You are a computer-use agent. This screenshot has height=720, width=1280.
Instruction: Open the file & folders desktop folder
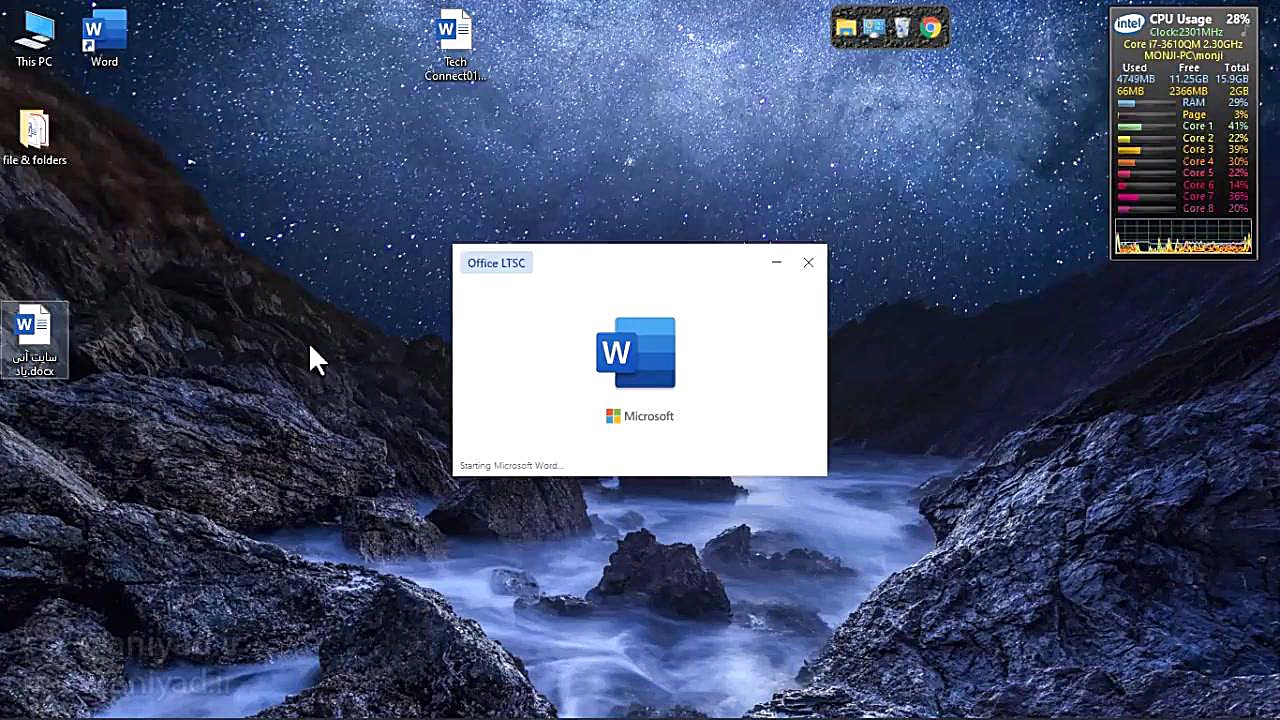[34, 138]
